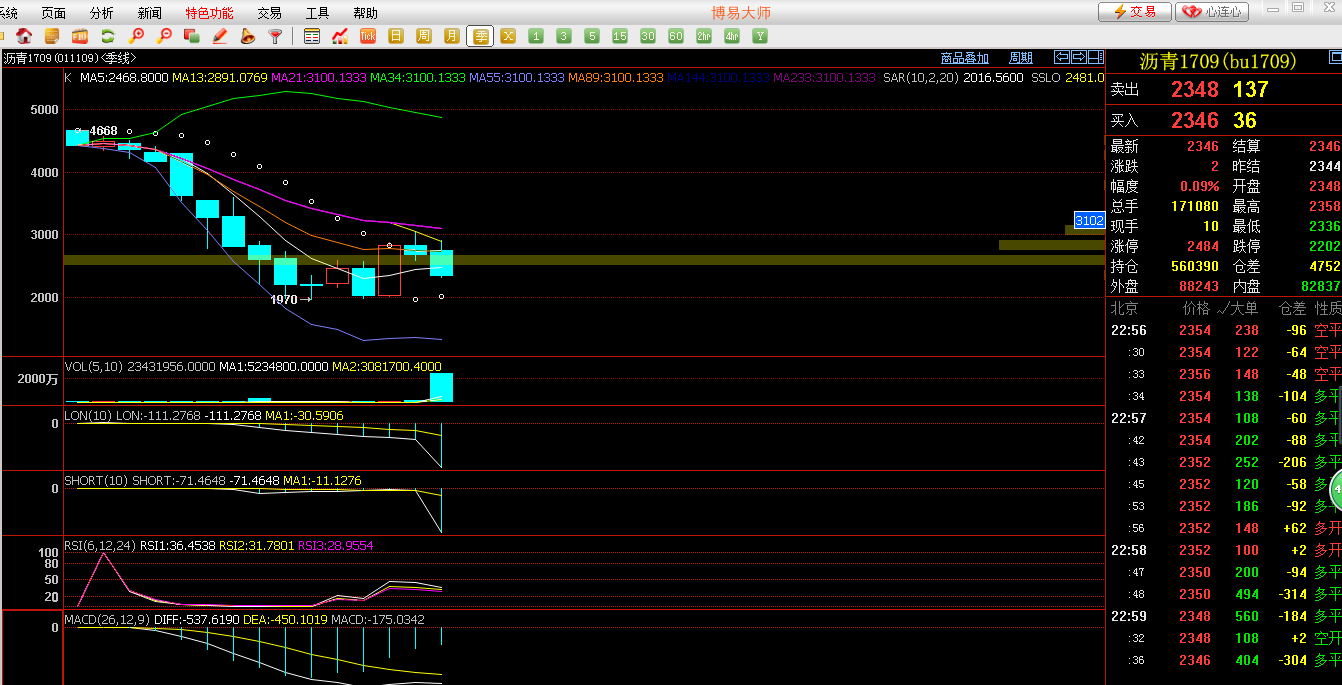Select the 5-minute period button
The width and height of the screenshot is (1342, 685).
(592, 36)
